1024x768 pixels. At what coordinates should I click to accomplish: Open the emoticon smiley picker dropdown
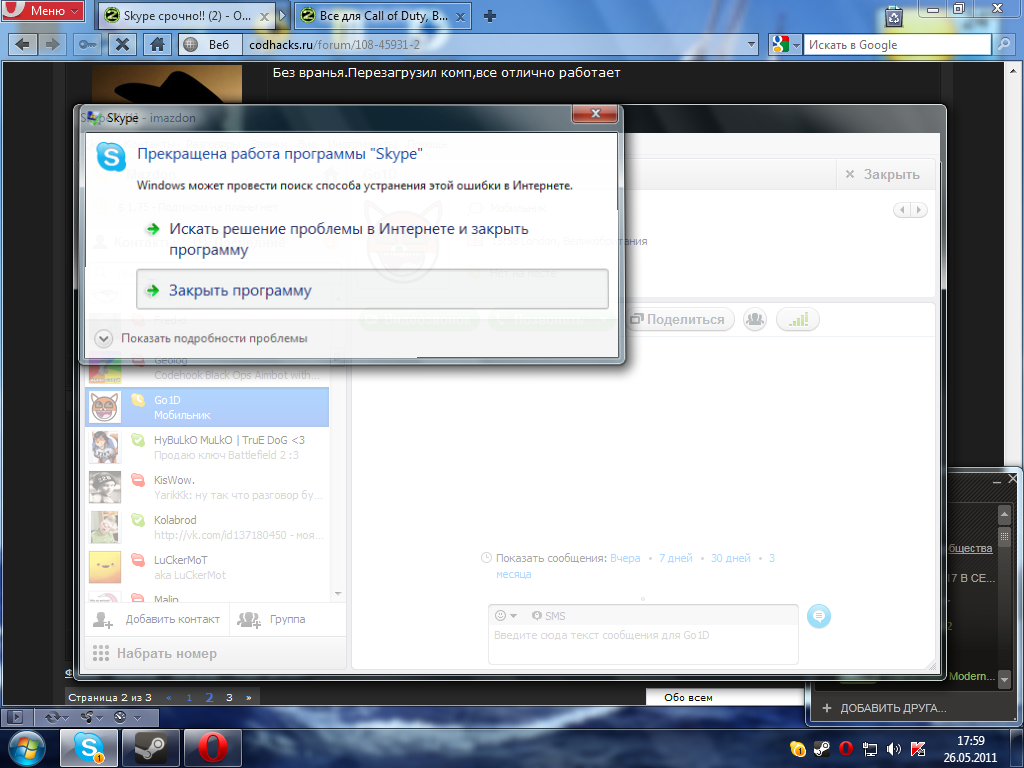click(x=505, y=615)
